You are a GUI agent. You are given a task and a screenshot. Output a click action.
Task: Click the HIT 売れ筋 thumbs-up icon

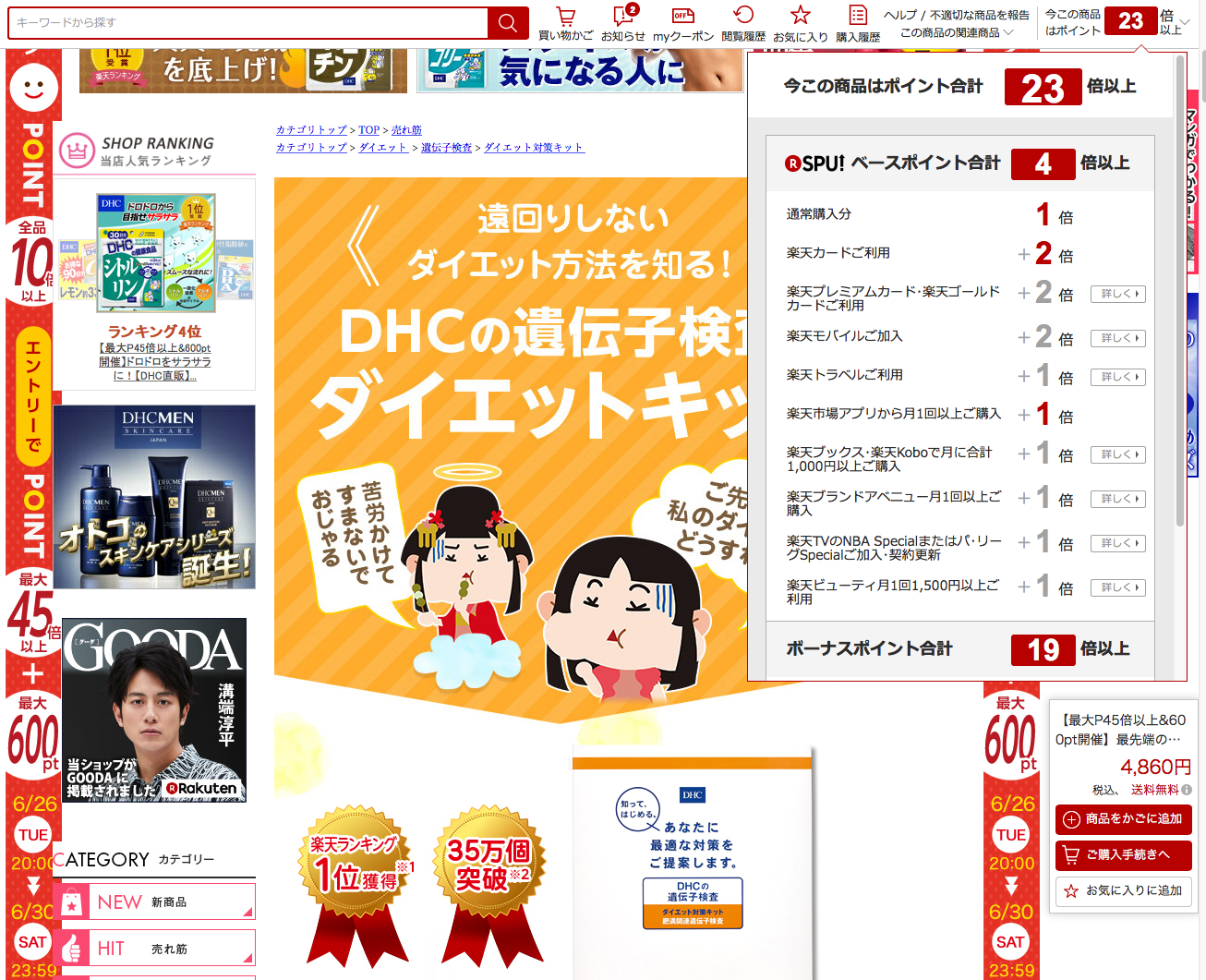[72, 948]
